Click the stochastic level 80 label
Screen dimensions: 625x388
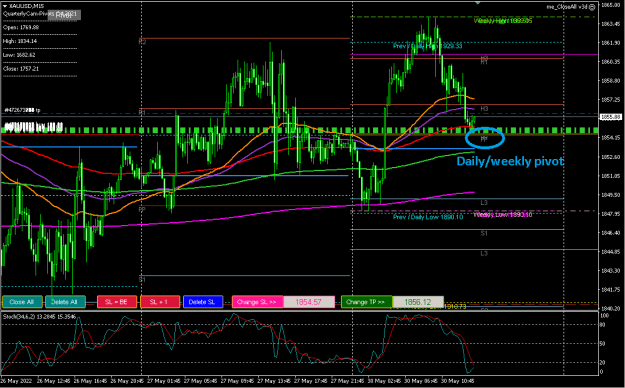(x=603, y=325)
